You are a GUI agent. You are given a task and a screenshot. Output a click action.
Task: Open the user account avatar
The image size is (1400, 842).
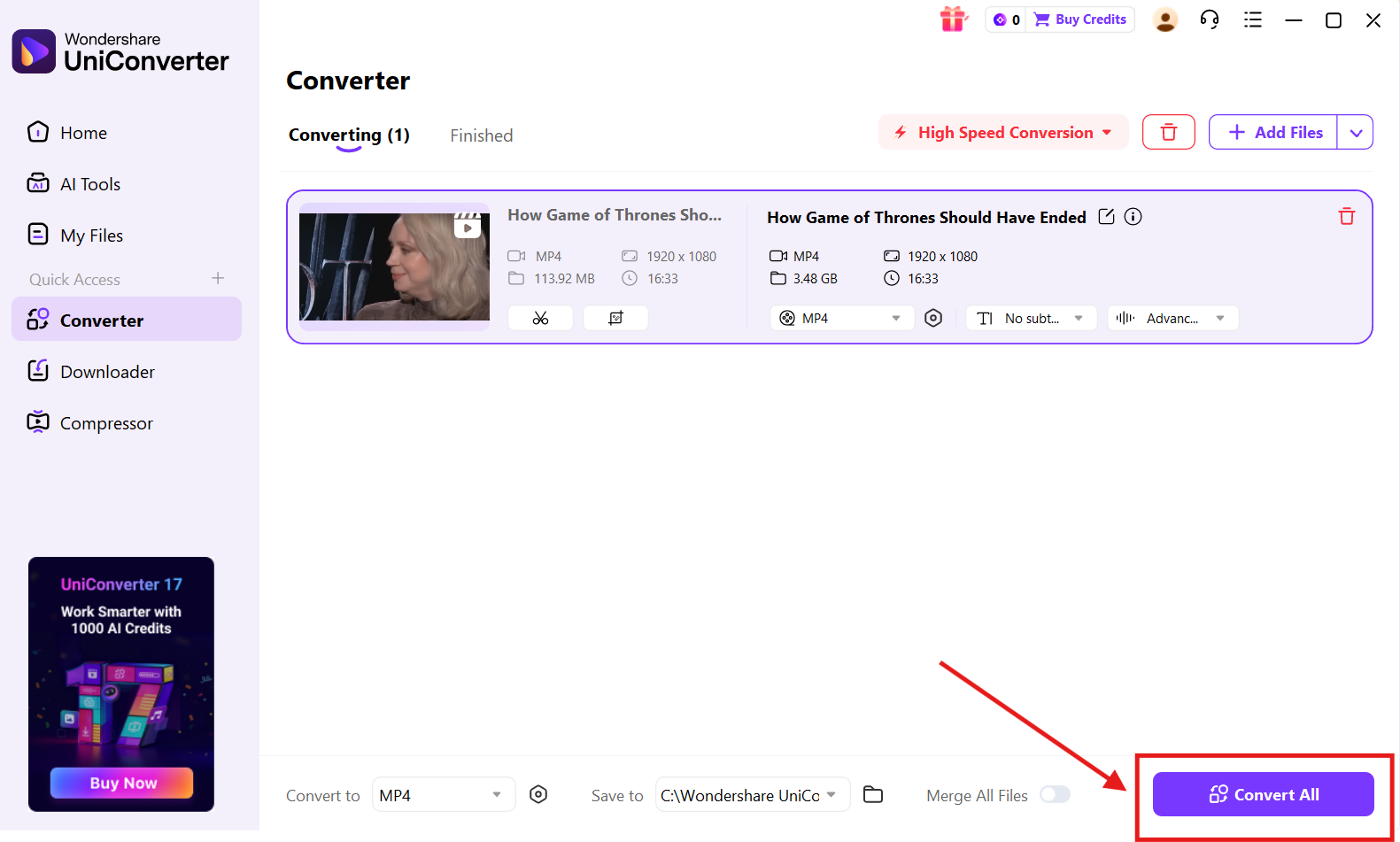(x=1165, y=19)
